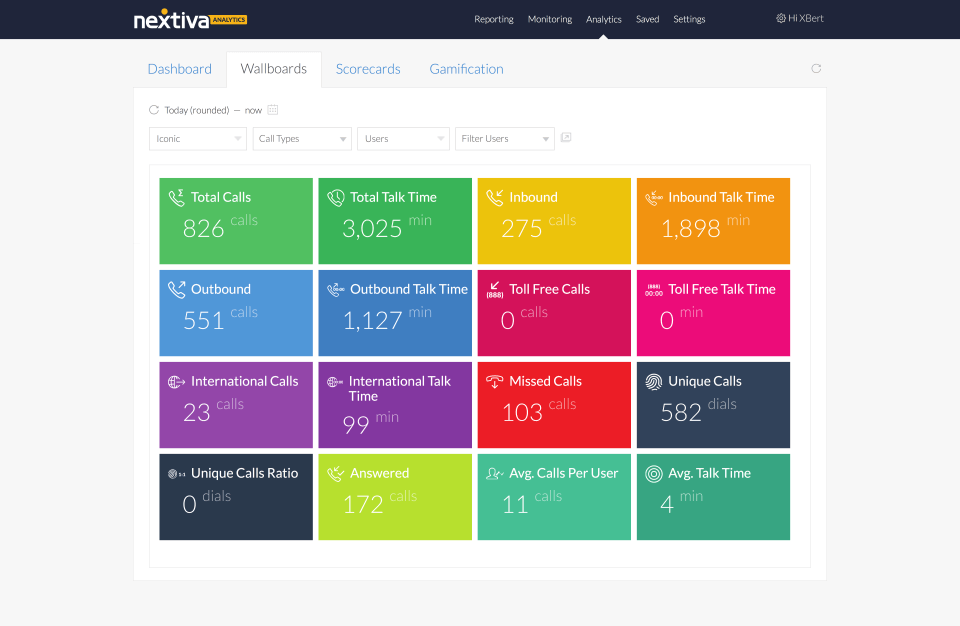The height and width of the screenshot is (626, 960).
Task: Click the Avg. Calls Per User icon
Action: tap(495, 473)
